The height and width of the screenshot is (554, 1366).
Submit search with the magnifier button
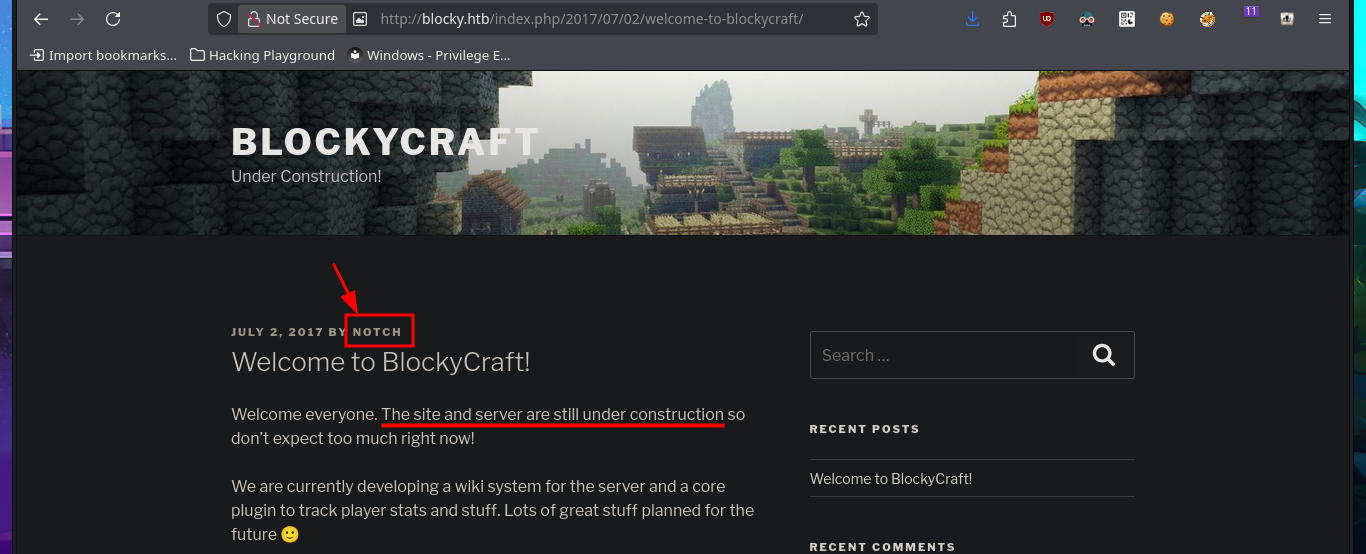tap(1104, 355)
